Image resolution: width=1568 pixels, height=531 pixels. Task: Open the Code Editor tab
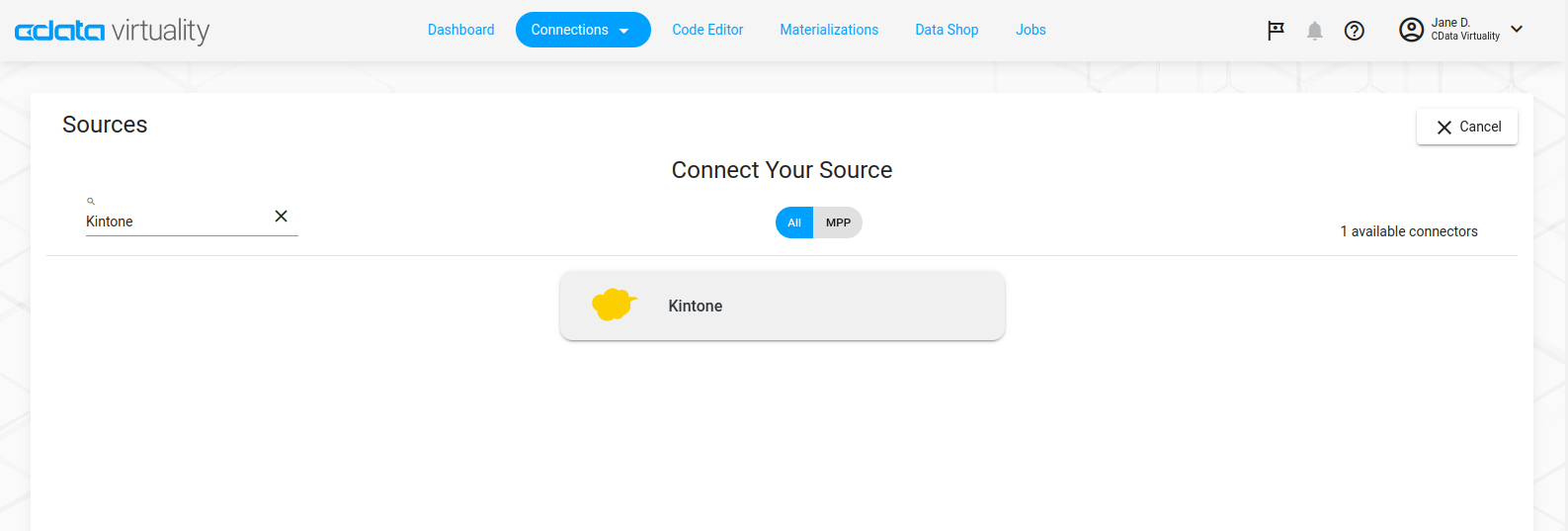(x=707, y=30)
